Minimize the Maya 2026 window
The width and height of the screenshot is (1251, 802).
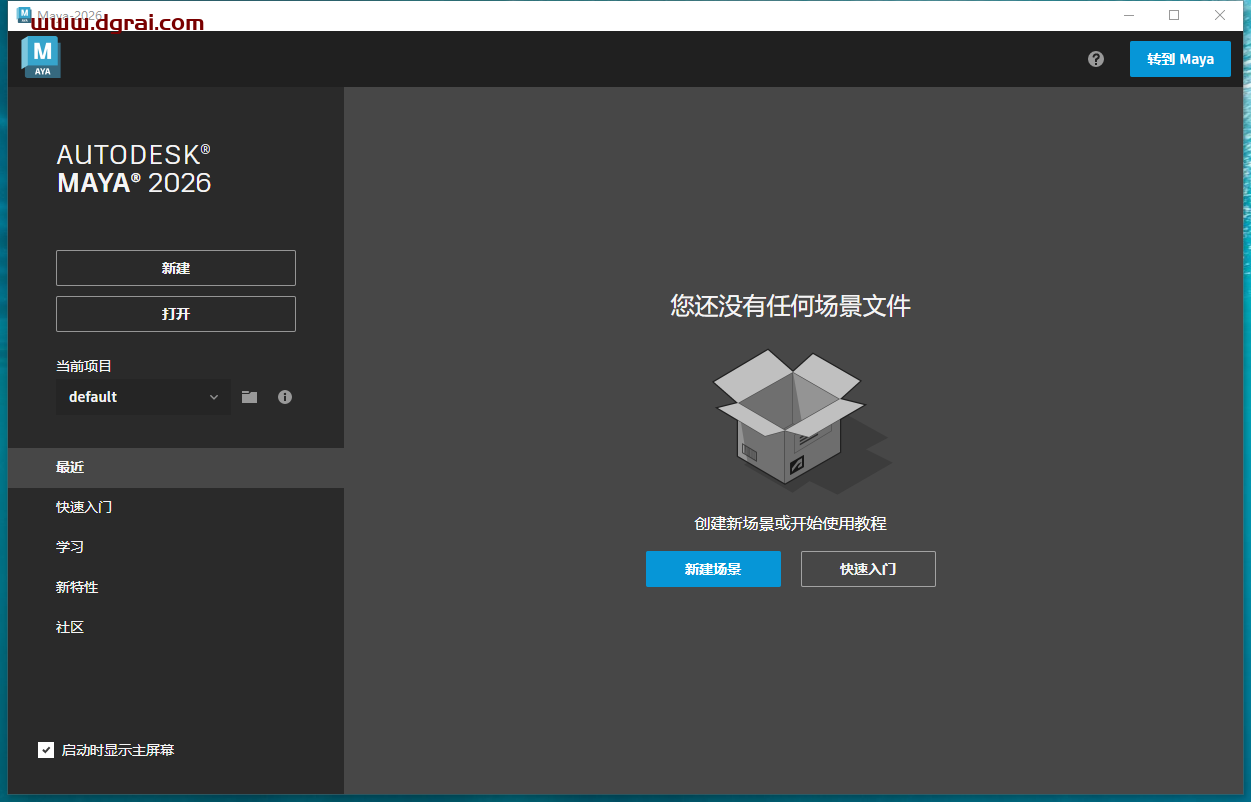[x=1128, y=15]
